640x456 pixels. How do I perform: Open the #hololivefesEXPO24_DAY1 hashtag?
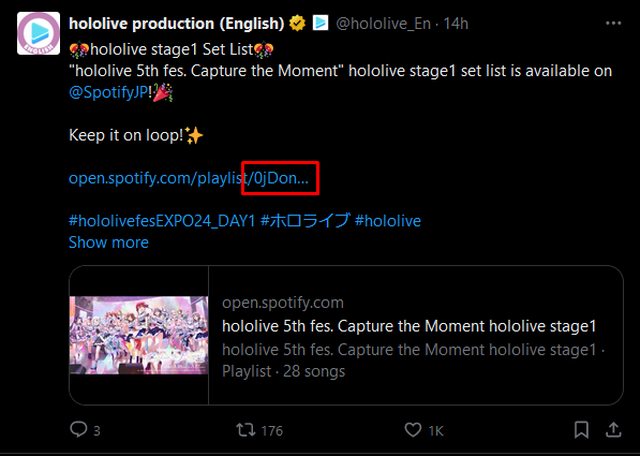click(x=162, y=220)
